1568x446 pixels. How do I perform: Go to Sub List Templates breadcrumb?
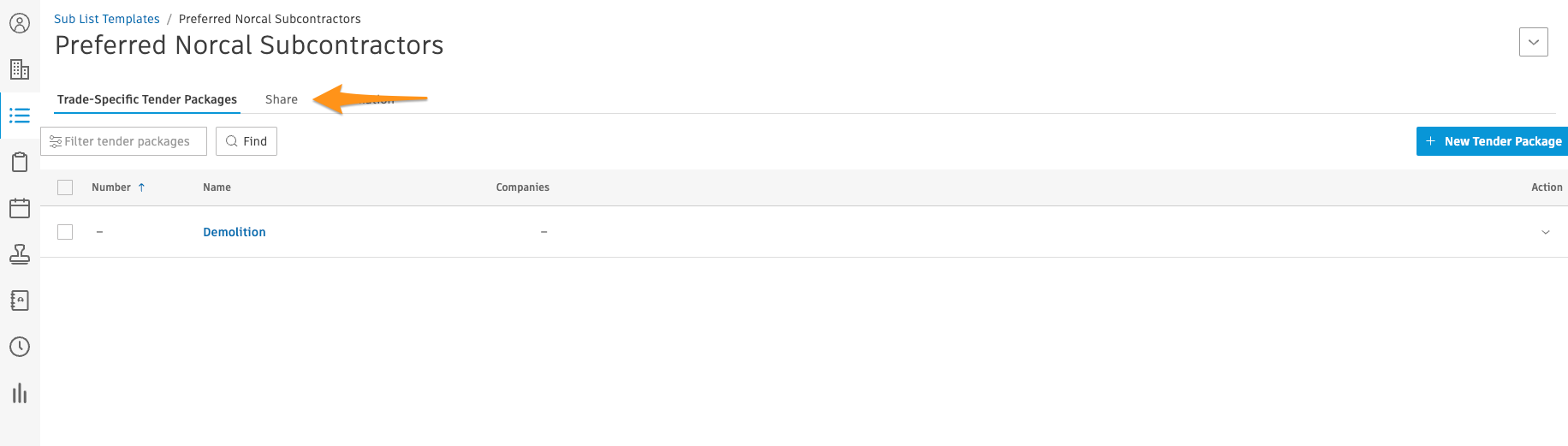[107, 19]
